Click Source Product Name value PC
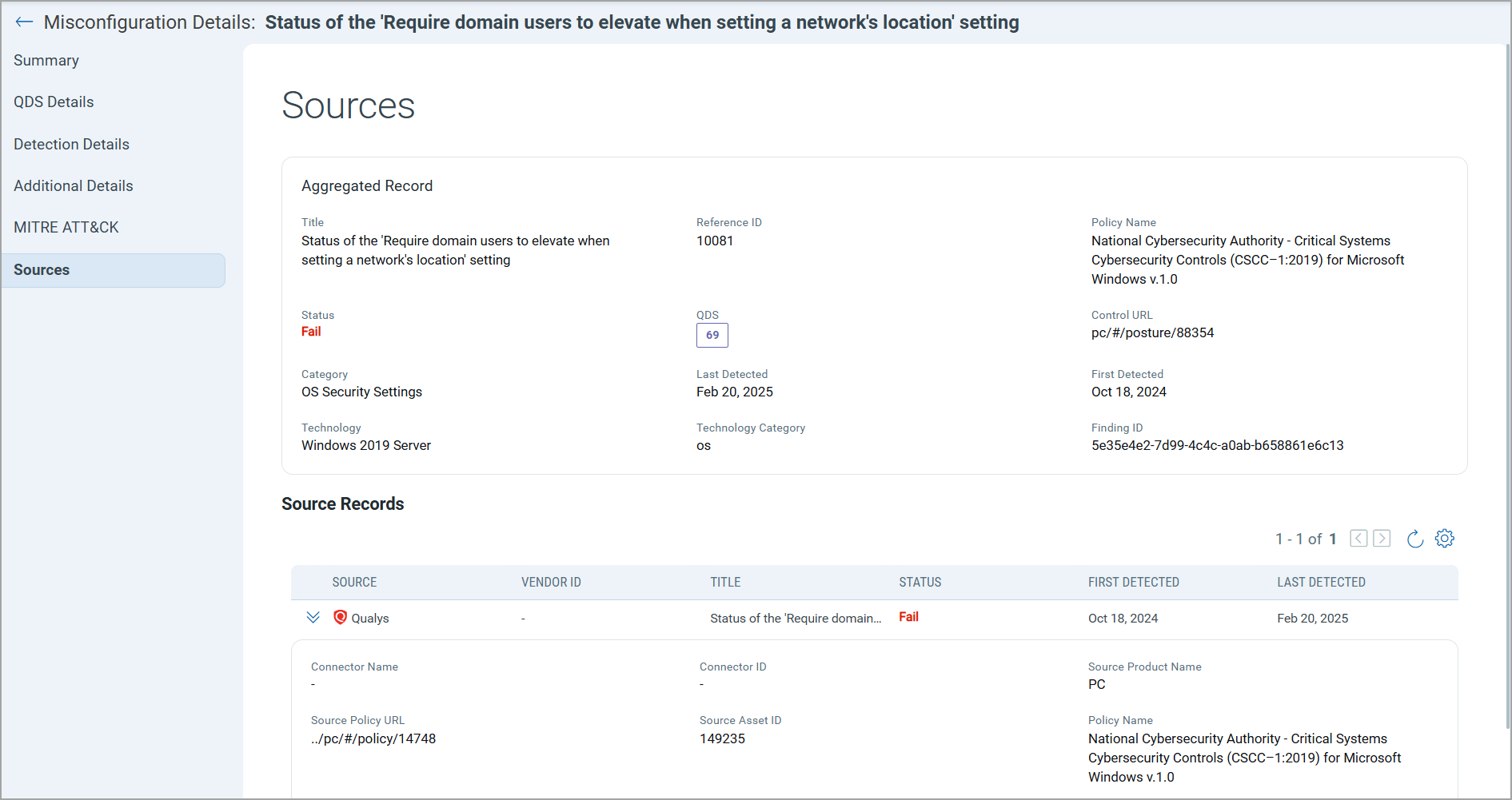 [x=1097, y=685]
